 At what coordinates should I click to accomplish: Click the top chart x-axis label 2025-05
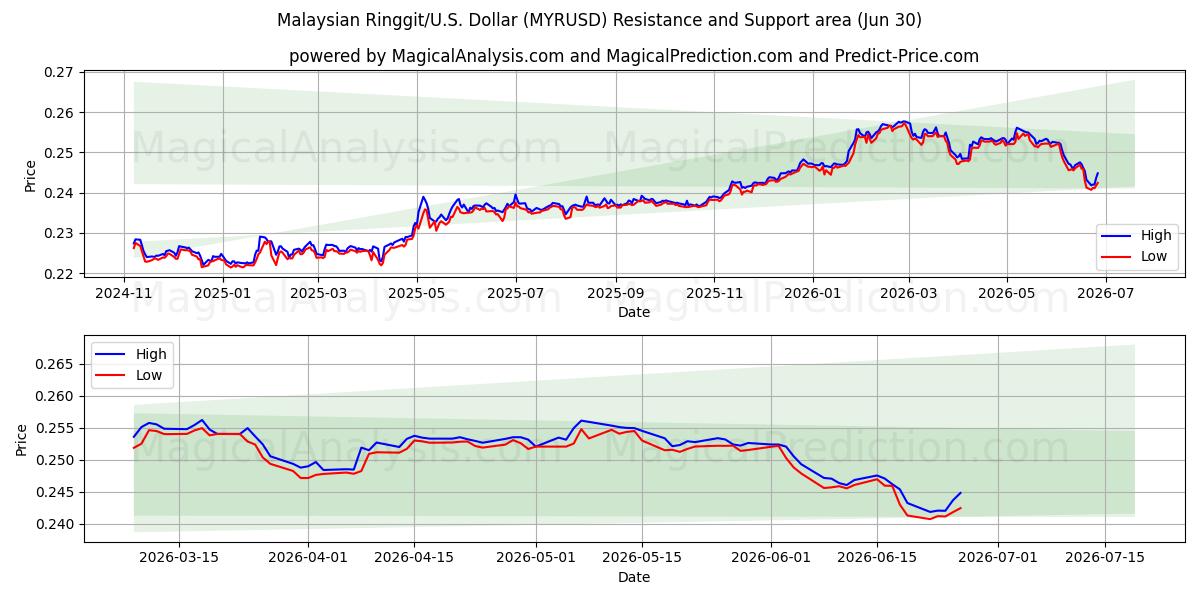click(417, 293)
